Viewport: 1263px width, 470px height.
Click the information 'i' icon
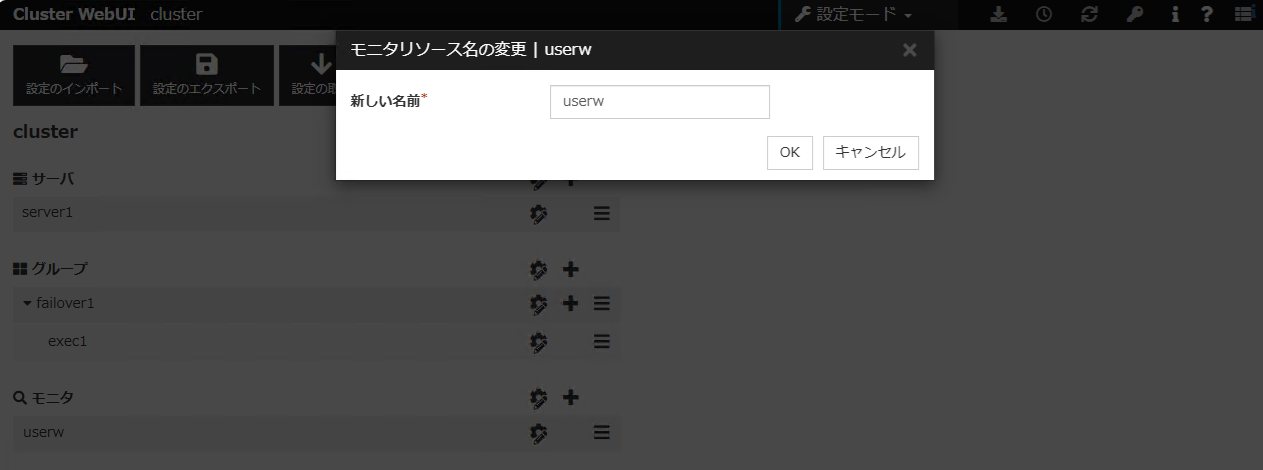click(x=1175, y=15)
